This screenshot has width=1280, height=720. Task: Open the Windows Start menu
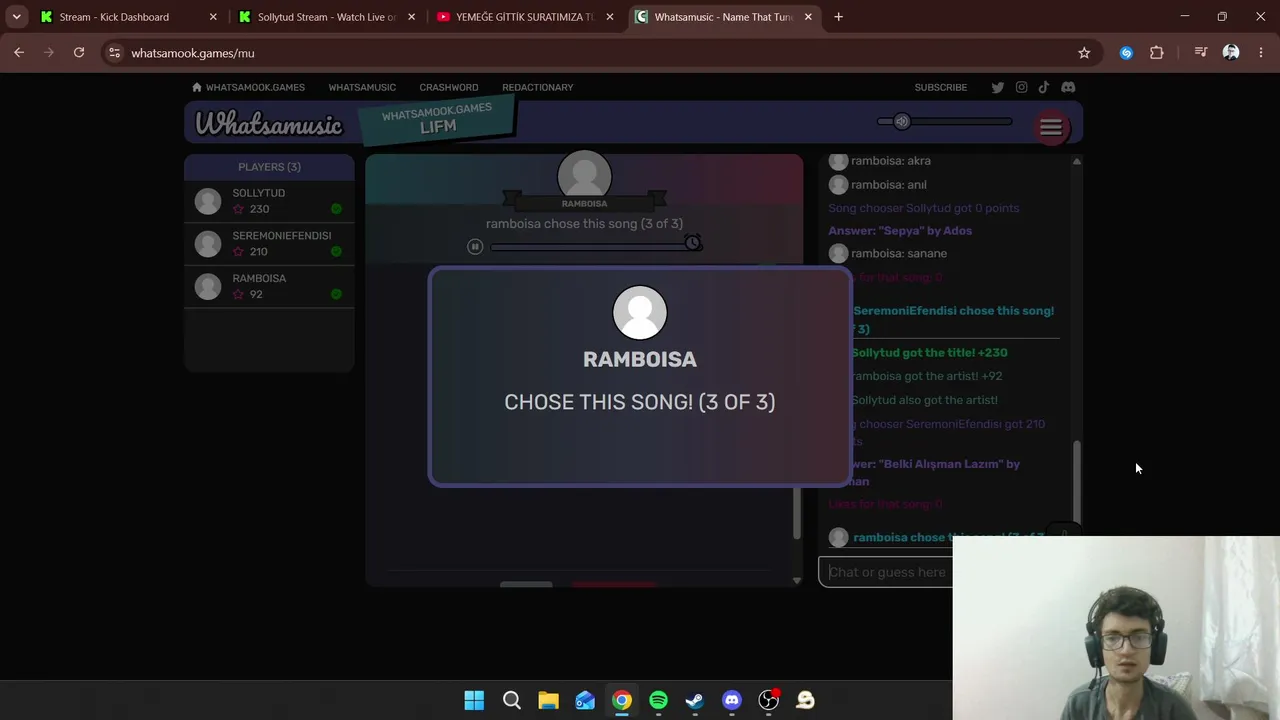[474, 700]
